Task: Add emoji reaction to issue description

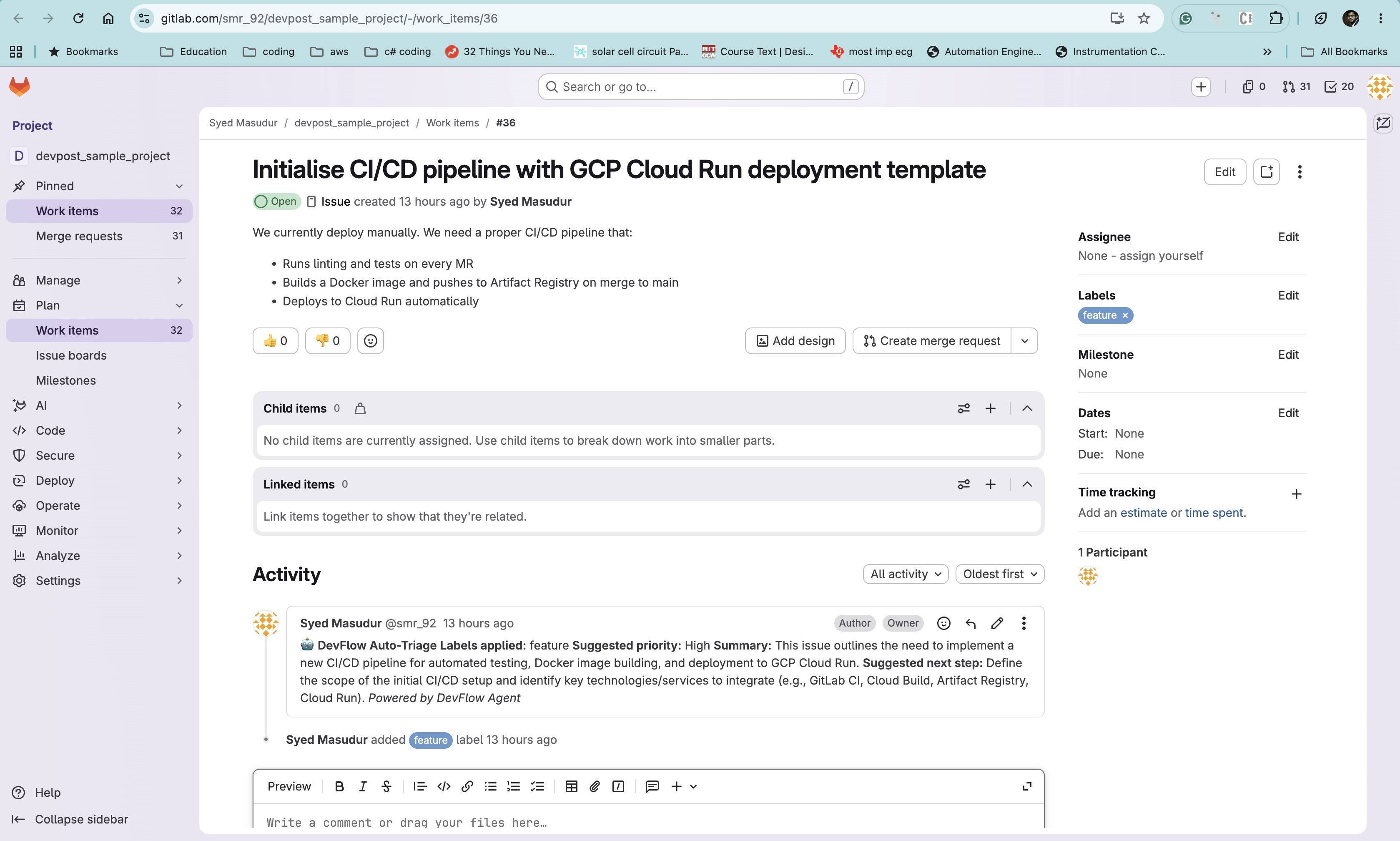Action: 370,340
